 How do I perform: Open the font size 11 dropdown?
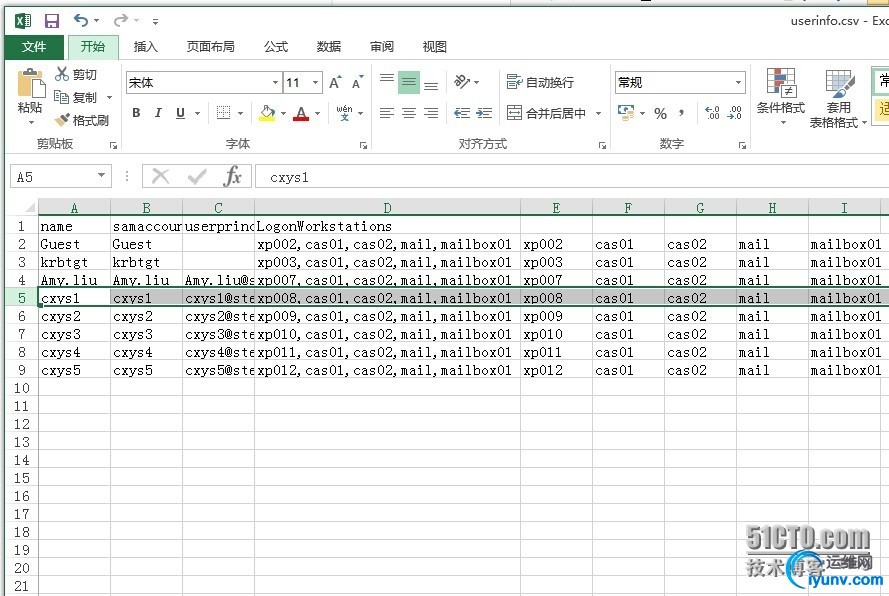point(316,83)
